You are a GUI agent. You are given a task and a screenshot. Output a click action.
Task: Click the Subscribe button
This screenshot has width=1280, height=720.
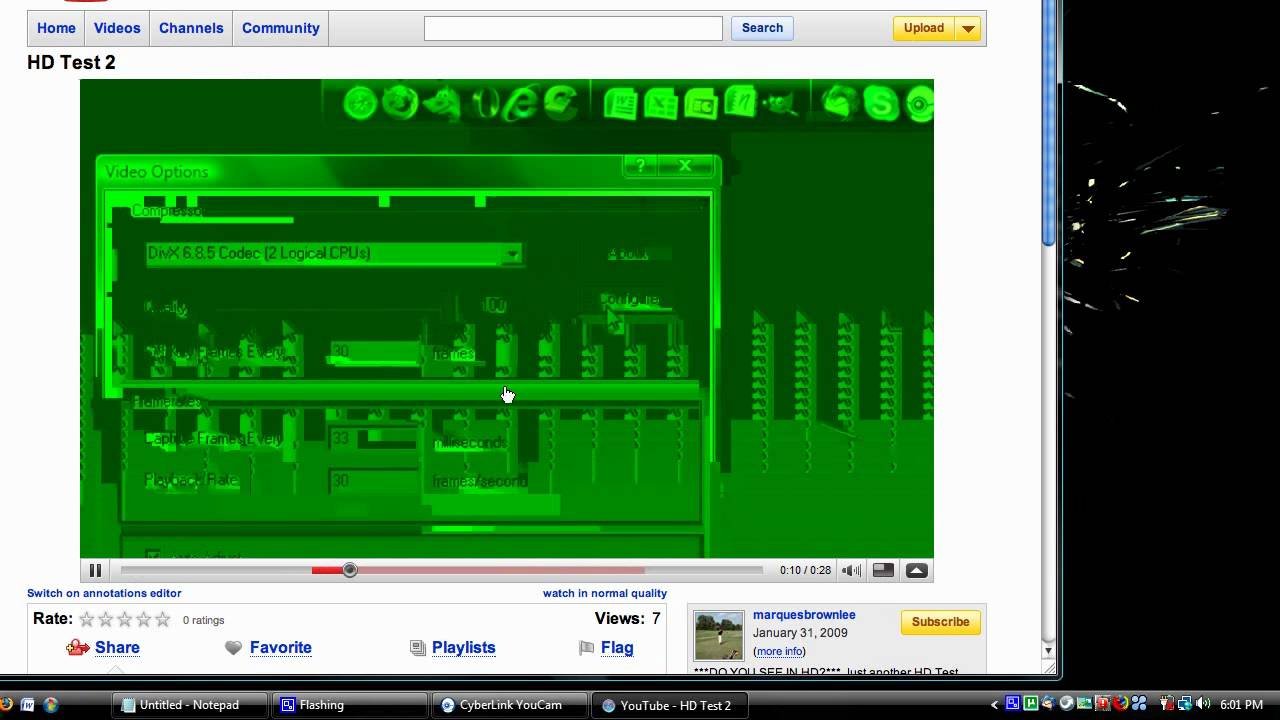click(940, 622)
